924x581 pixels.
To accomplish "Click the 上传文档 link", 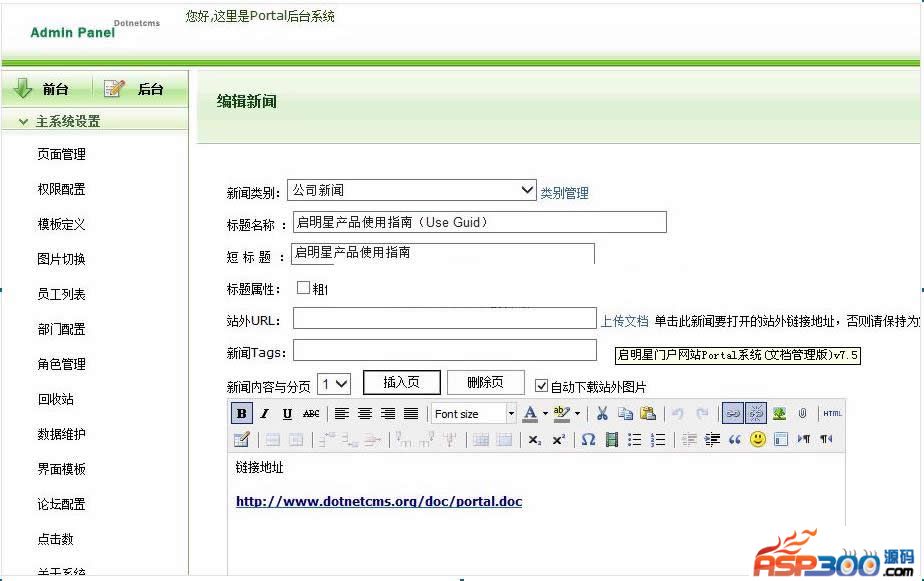I will (x=625, y=321).
